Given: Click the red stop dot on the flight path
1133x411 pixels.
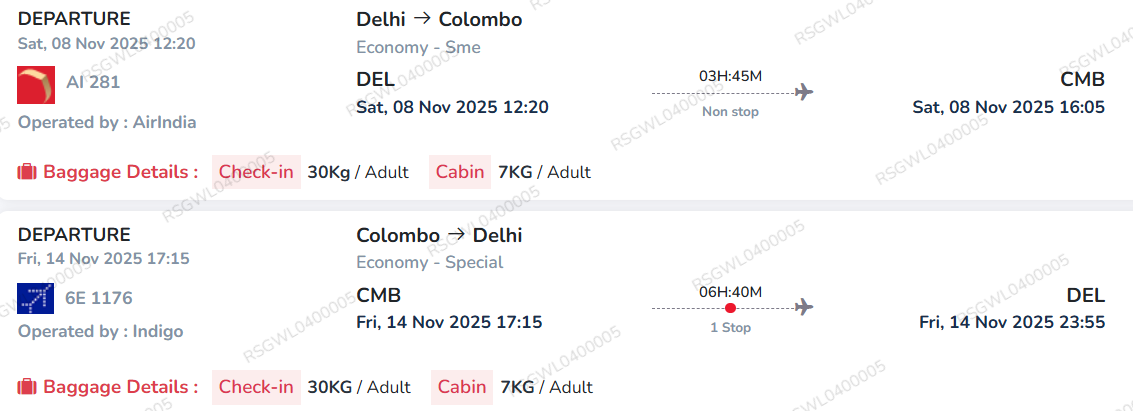Looking at the screenshot, I should pos(730,308).
